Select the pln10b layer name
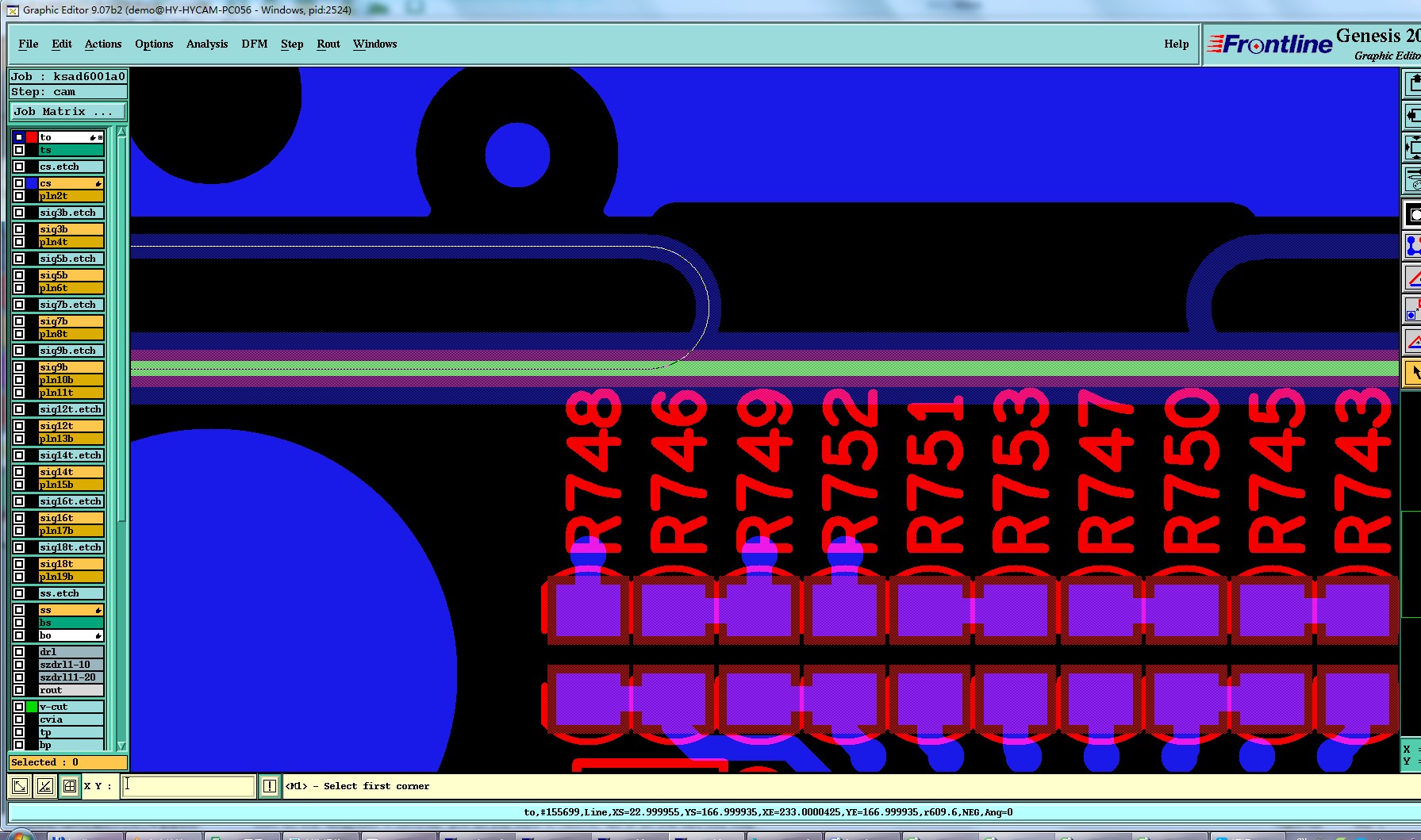The width and height of the screenshot is (1421, 840). tap(71, 380)
